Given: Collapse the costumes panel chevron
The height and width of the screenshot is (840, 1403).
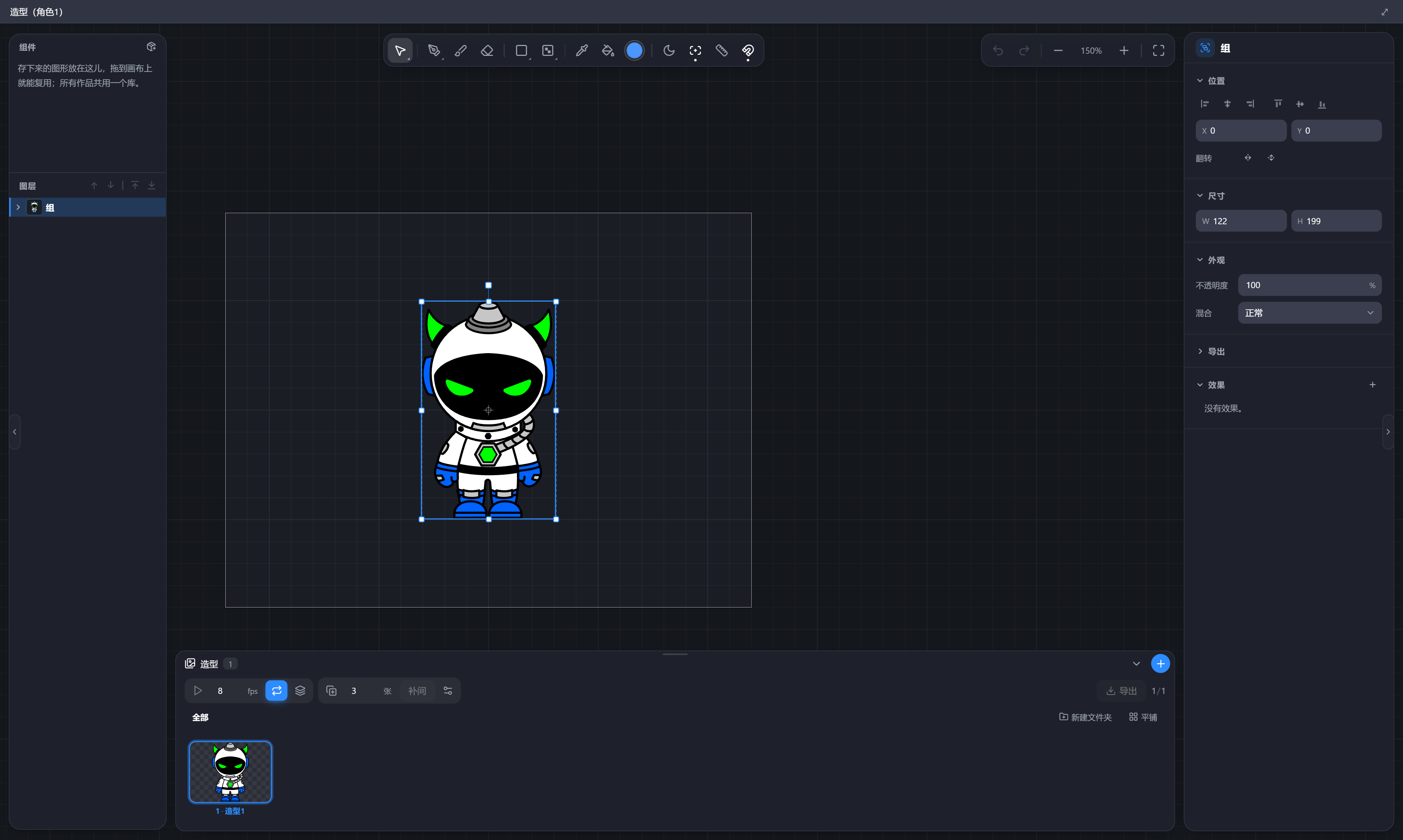Looking at the screenshot, I should 1136,664.
